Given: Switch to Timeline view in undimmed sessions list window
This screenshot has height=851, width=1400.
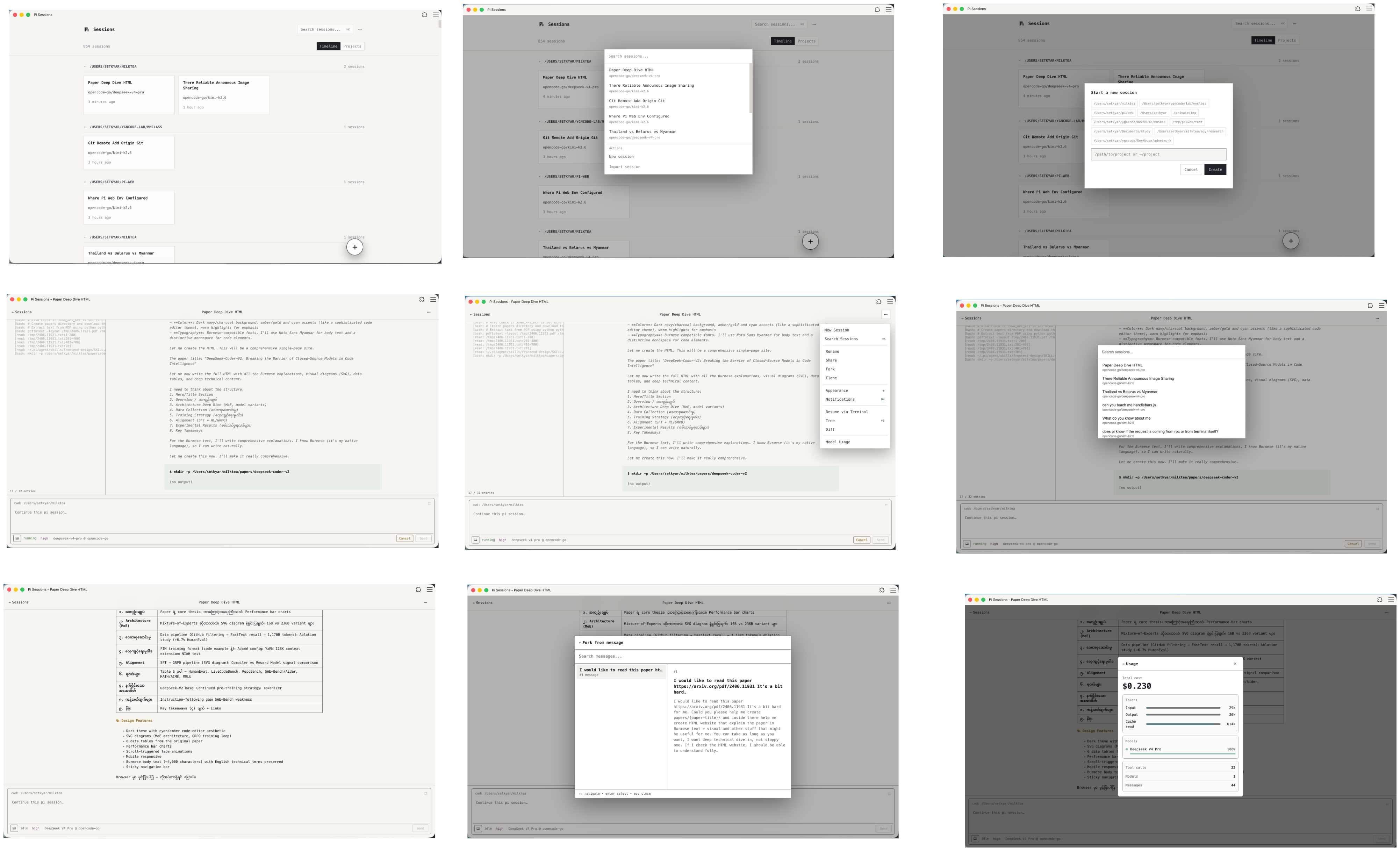Looking at the screenshot, I should click(328, 46).
